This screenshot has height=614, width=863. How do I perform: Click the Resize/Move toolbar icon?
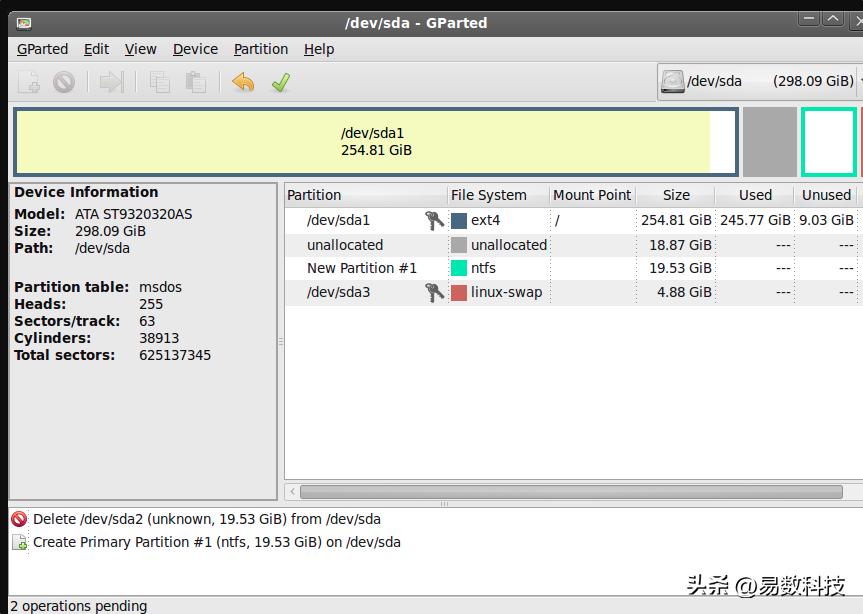[x=111, y=82]
